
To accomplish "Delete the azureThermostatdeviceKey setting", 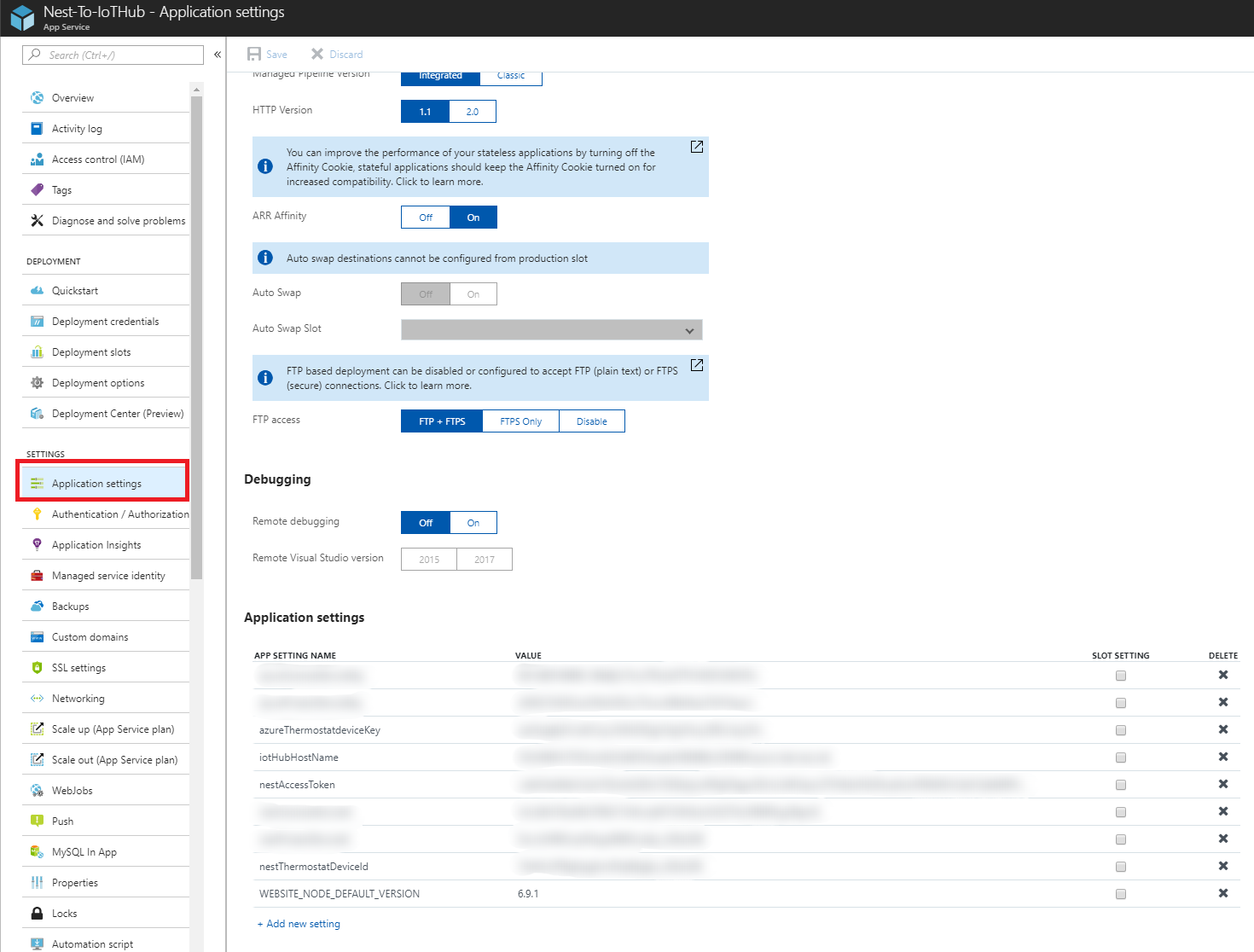I will [x=1223, y=729].
